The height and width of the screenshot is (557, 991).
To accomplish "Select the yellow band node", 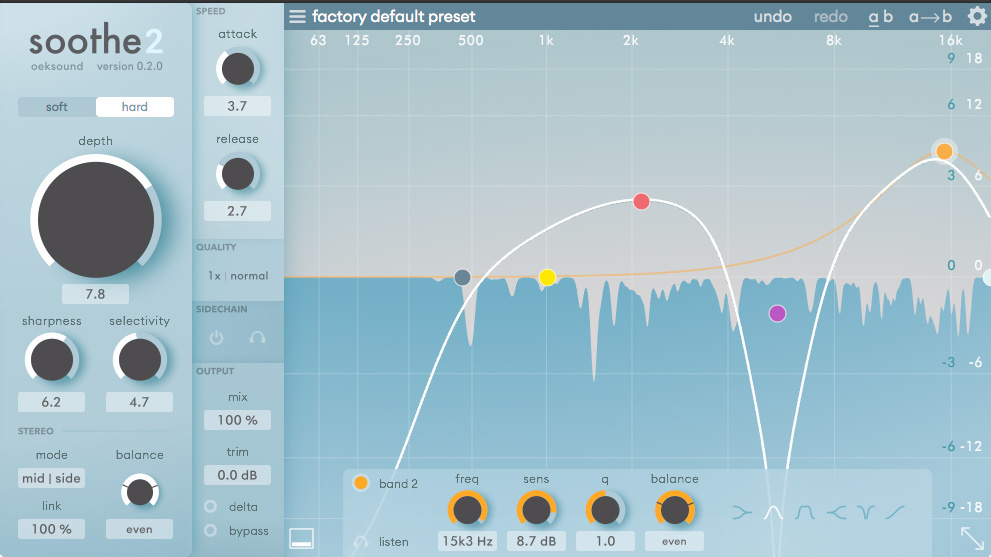I will click(x=547, y=278).
